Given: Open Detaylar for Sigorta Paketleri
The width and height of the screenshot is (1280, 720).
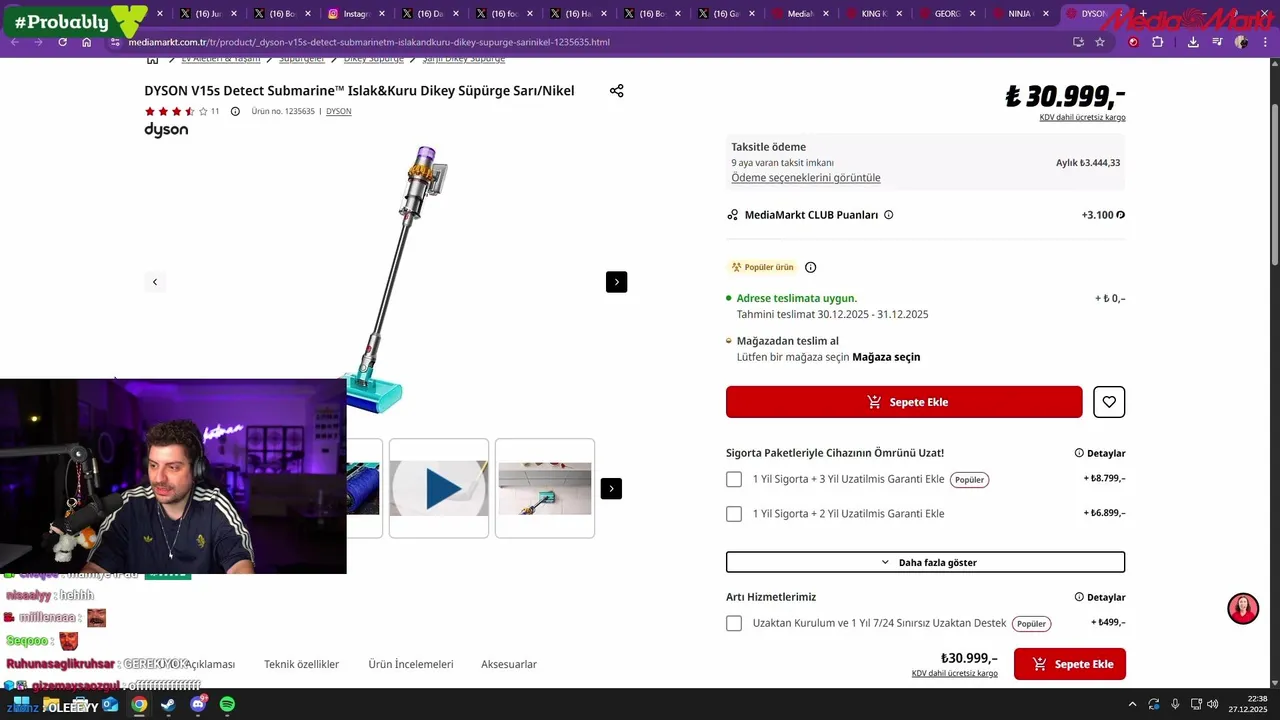Looking at the screenshot, I should point(1099,453).
